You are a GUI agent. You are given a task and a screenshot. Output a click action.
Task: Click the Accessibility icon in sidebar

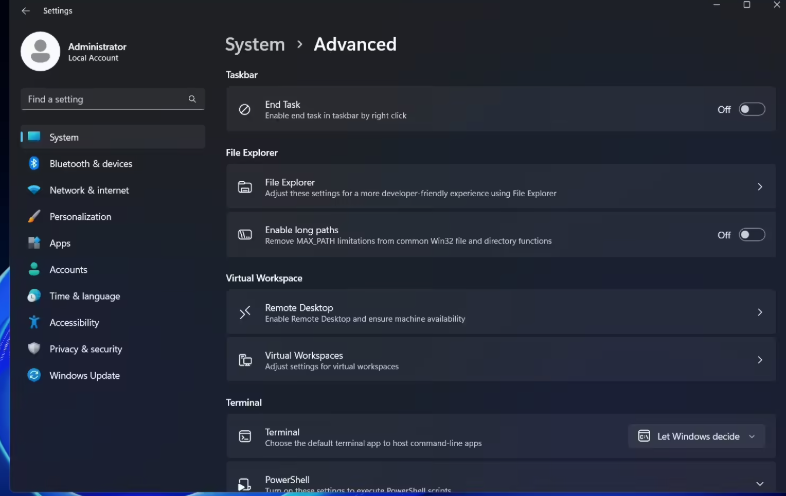(34, 323)
